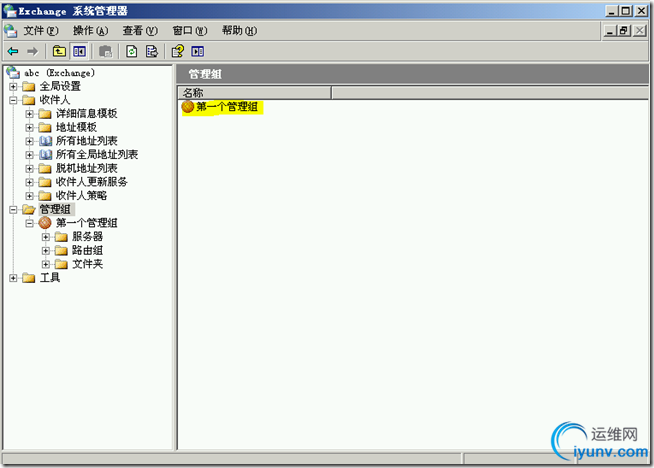Click the abc (Exchange) root node icon
The image size is (654, 468).
[13, 73]
